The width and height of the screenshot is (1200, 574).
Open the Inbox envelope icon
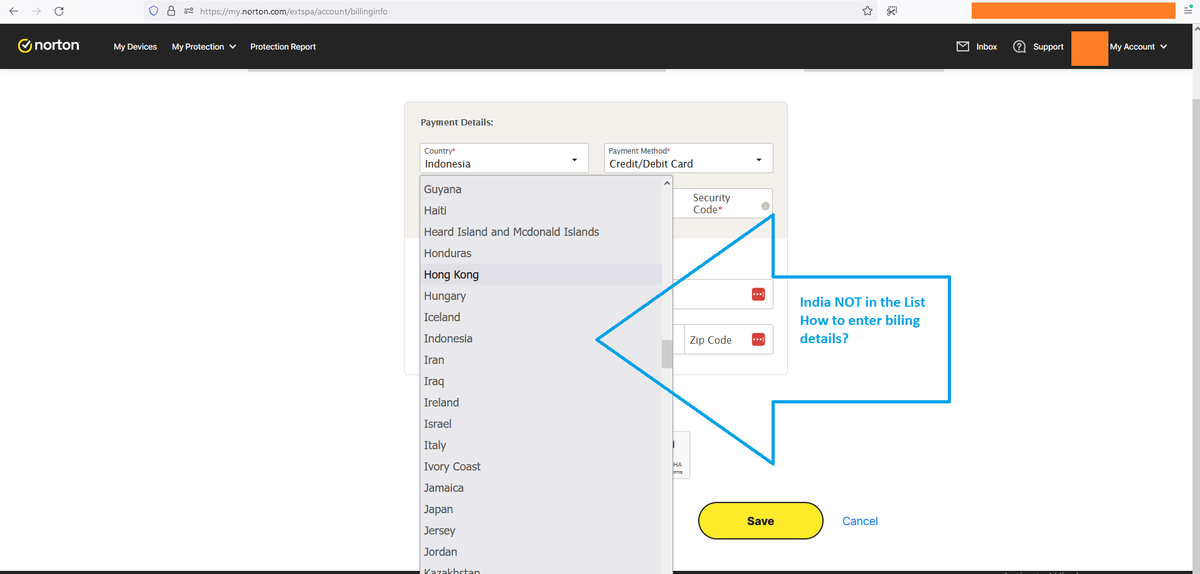(x=963, y=46)
